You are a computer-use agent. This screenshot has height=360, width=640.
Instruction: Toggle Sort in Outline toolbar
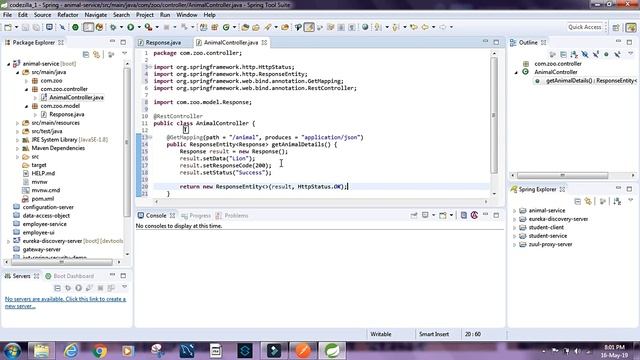(x=574, y=54)
